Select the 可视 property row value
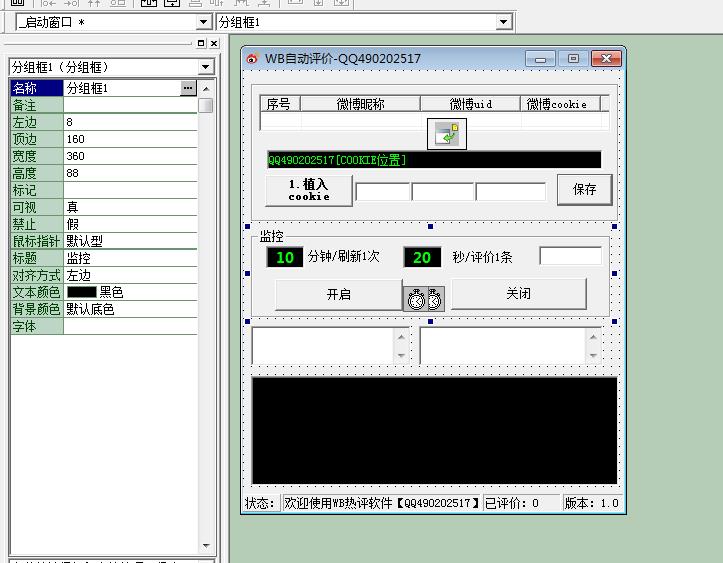This screenshot has width=723, height=563. 130,207
